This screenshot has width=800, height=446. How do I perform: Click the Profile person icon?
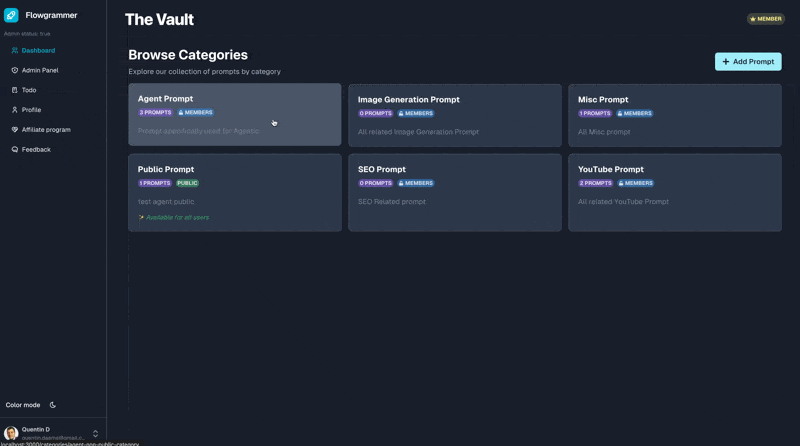[x=15, y=110]
